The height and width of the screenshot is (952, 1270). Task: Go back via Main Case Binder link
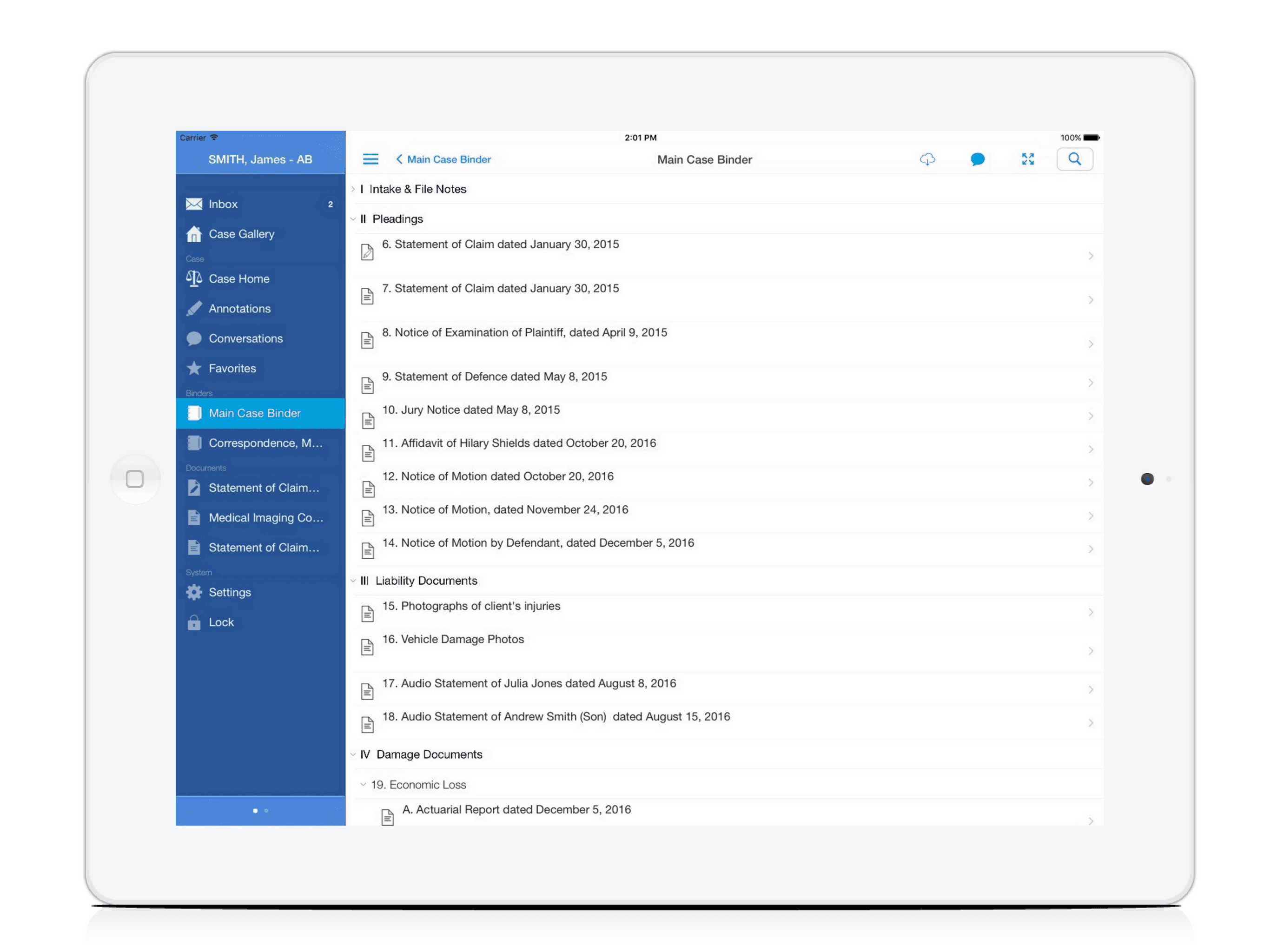(443, 159)
